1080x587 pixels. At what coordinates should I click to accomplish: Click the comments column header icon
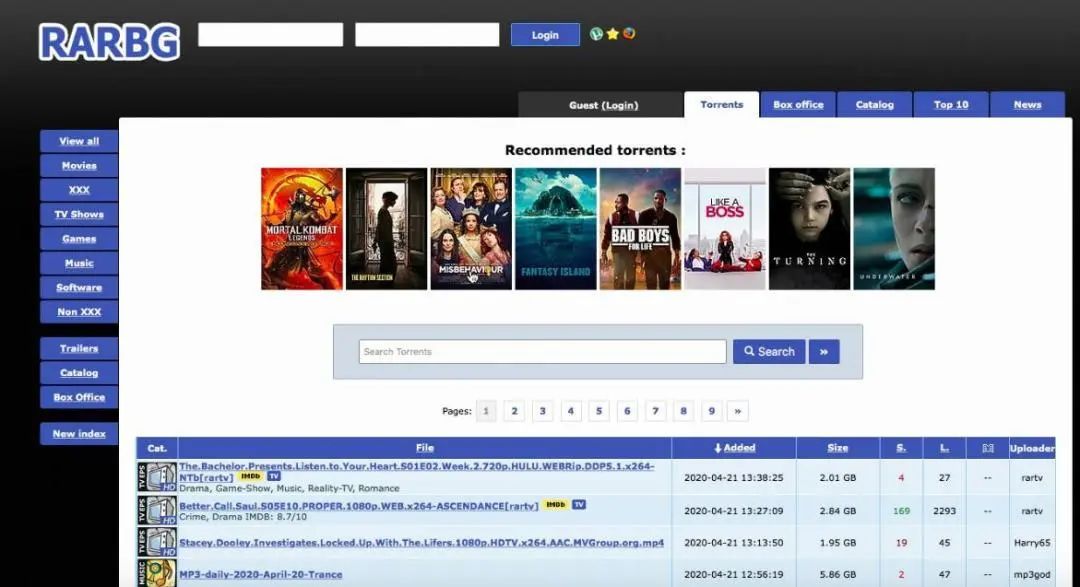[x=987, y=448]
